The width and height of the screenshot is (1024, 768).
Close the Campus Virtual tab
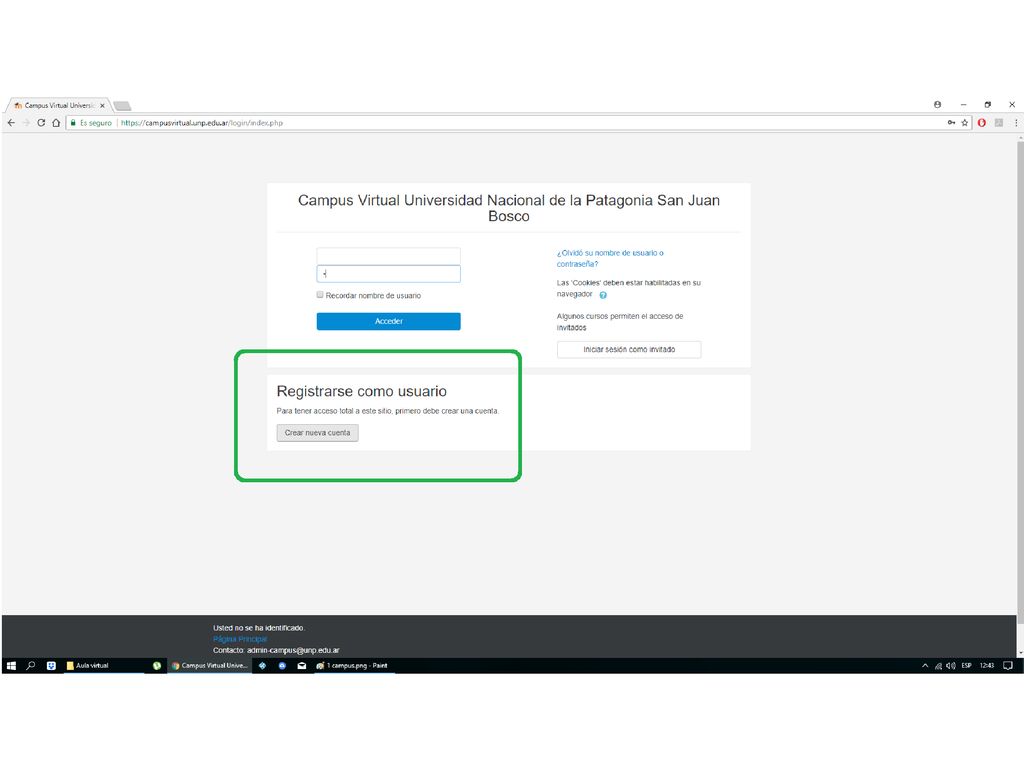(103, 105)
